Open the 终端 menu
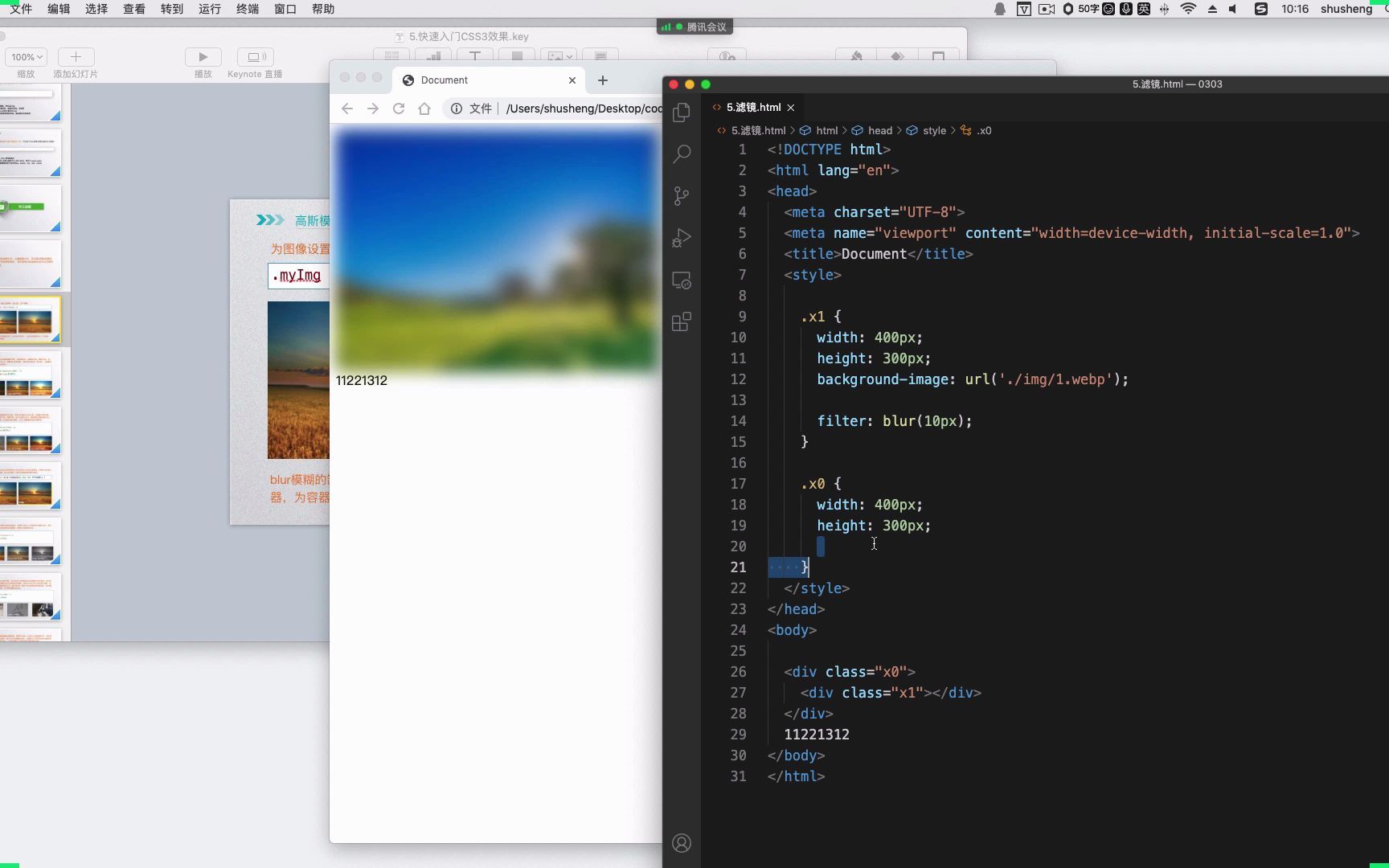Viewport: 1389px width, 868px height. tap(248, 9)
